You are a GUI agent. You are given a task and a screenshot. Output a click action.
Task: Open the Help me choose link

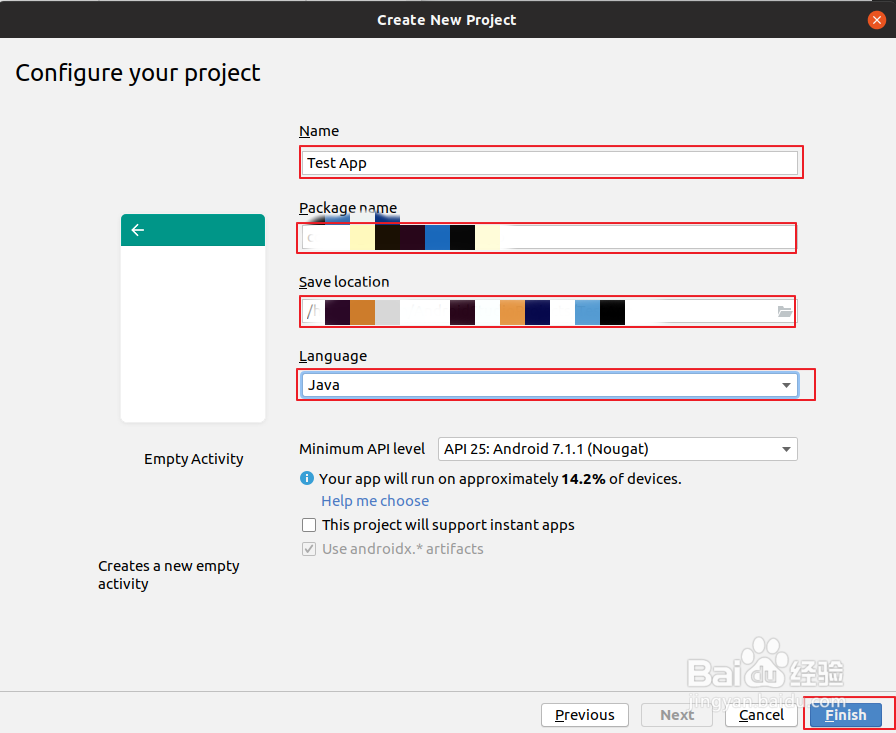pyautogui.click(x=375, y=501)
